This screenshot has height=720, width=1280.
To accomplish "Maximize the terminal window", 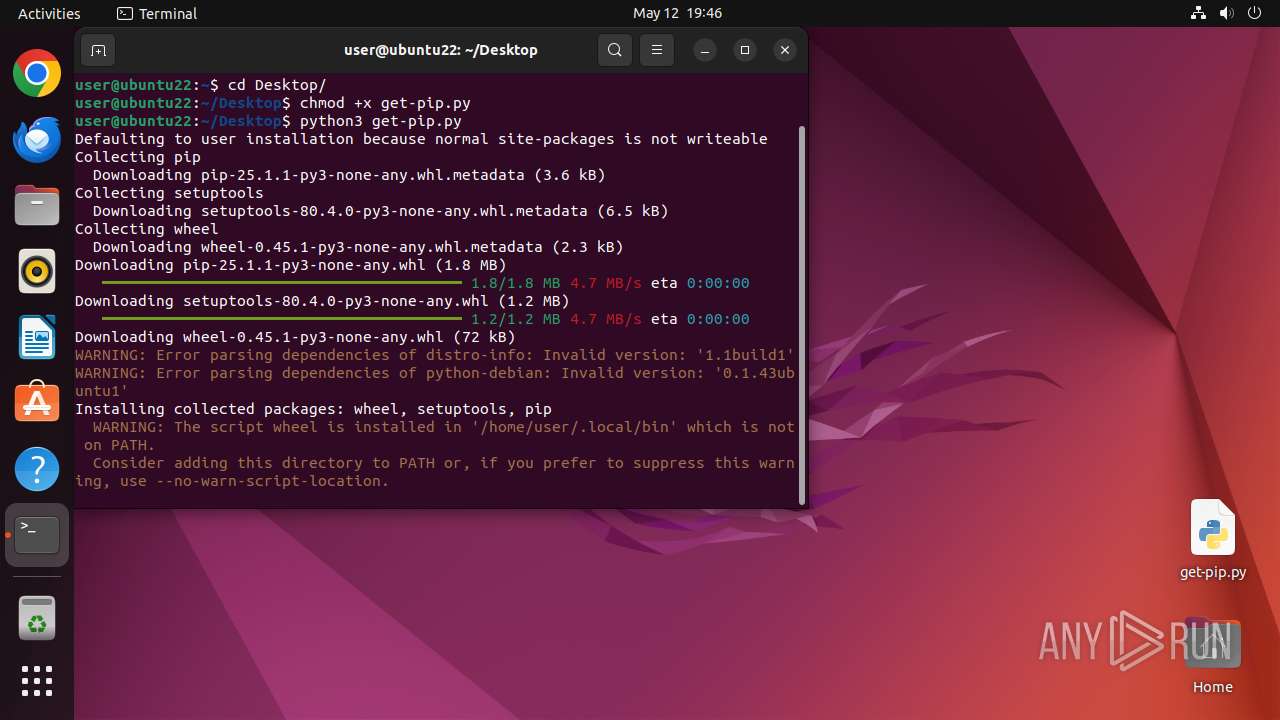I will (x=745, y=50).
